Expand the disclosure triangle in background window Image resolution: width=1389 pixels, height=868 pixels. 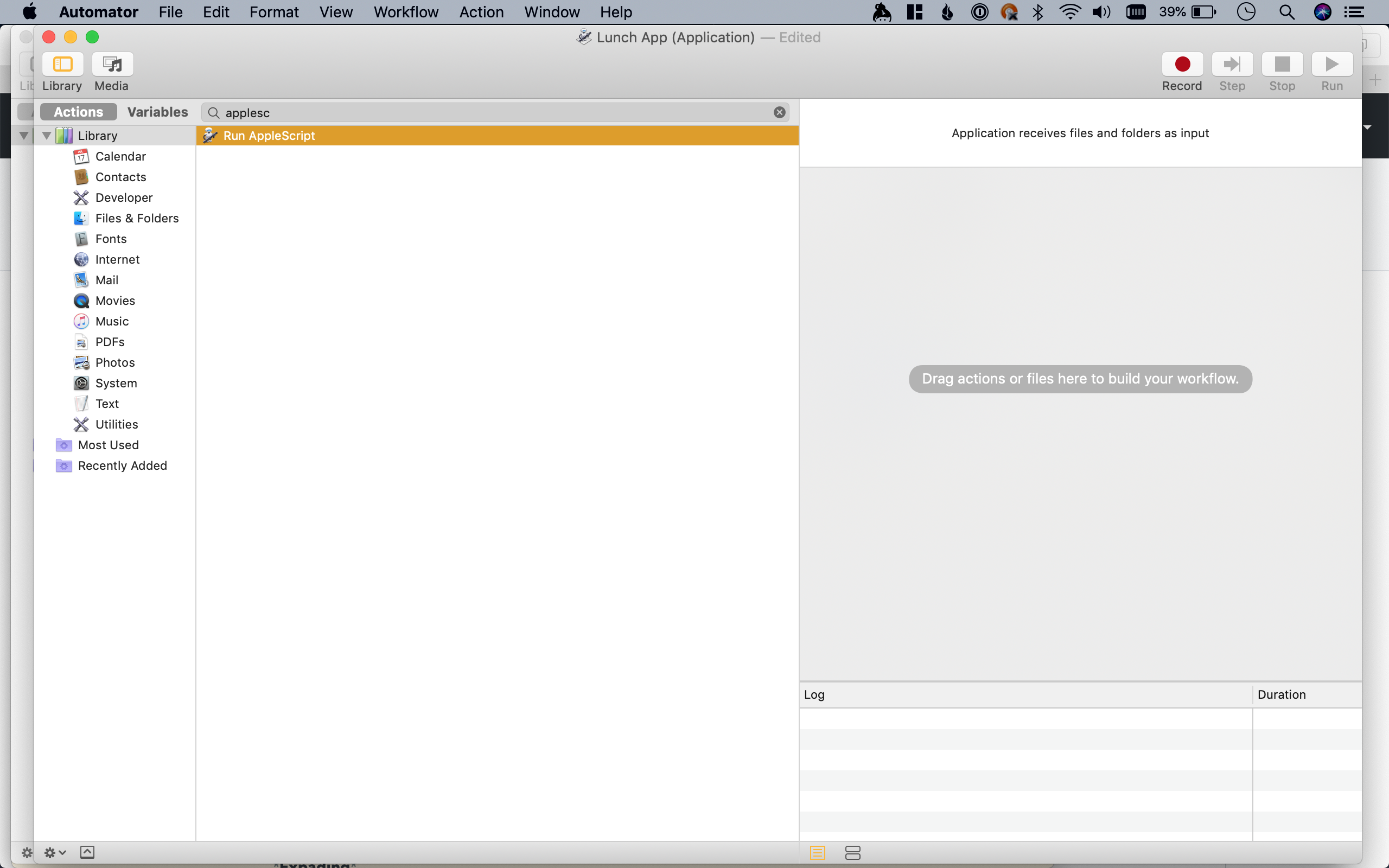(x=23, y=136)
